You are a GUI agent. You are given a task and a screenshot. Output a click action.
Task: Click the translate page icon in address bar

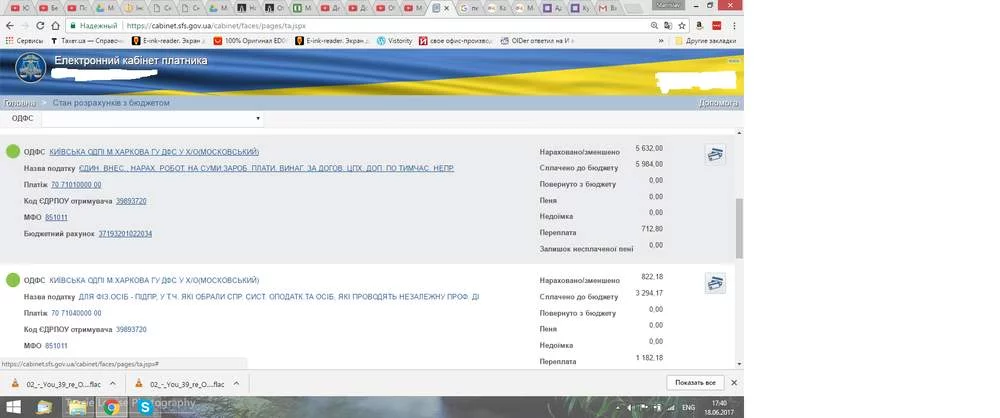point(668,26)
